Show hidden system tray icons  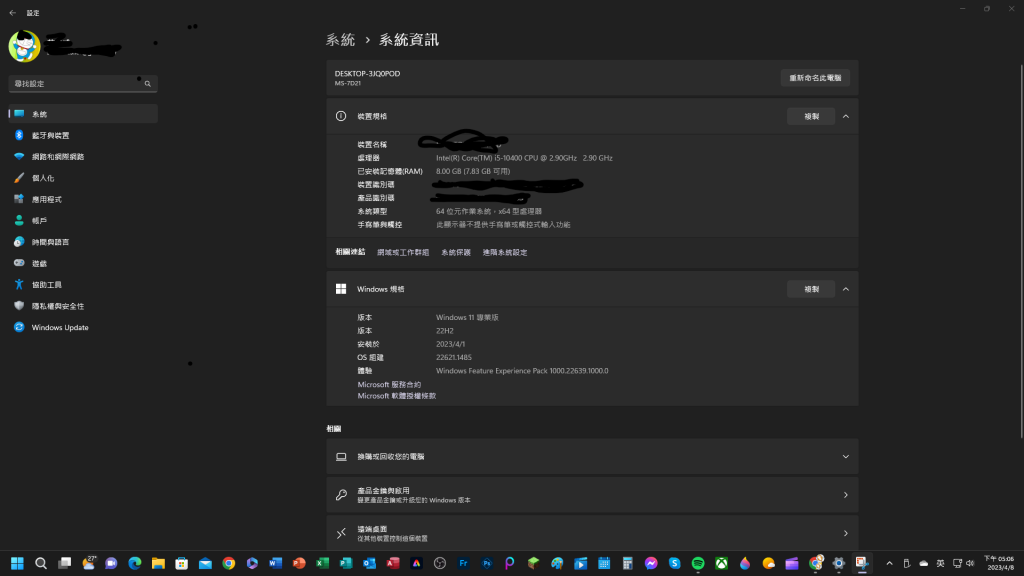tap(889, 563)
